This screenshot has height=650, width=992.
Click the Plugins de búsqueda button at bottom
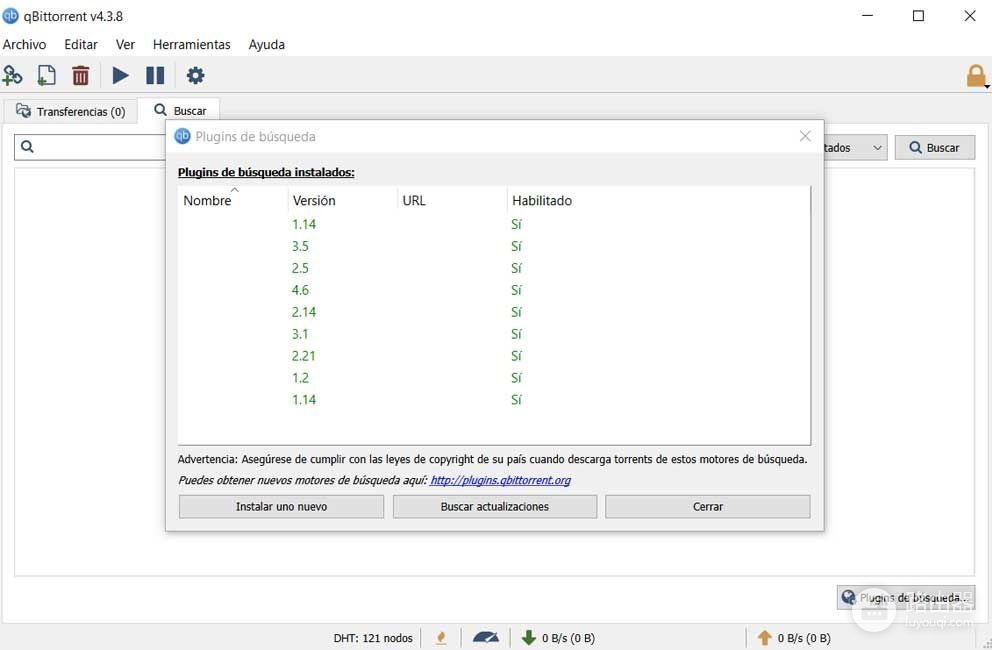tap(906, 597)
